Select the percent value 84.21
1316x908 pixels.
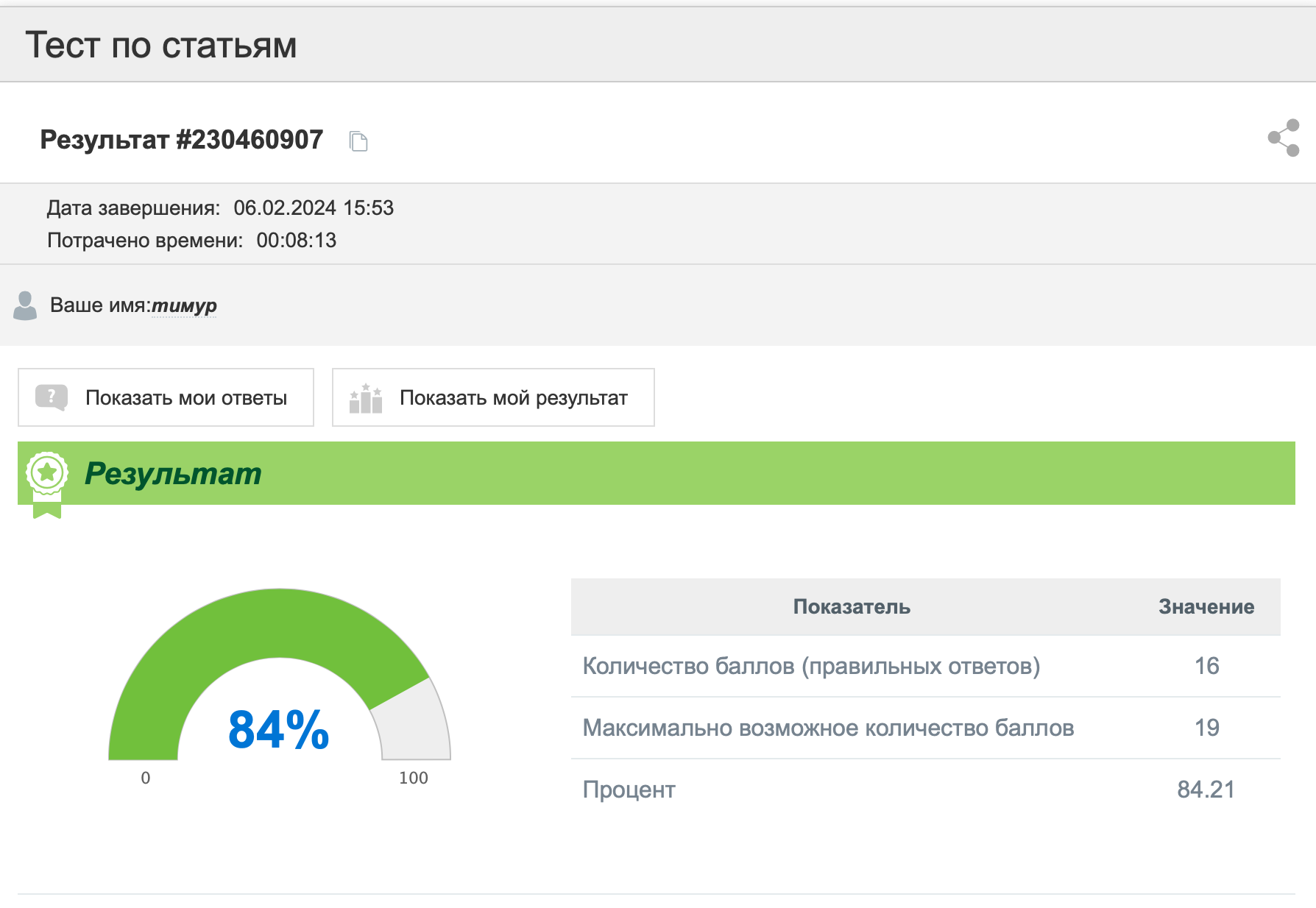[1206, 790]
